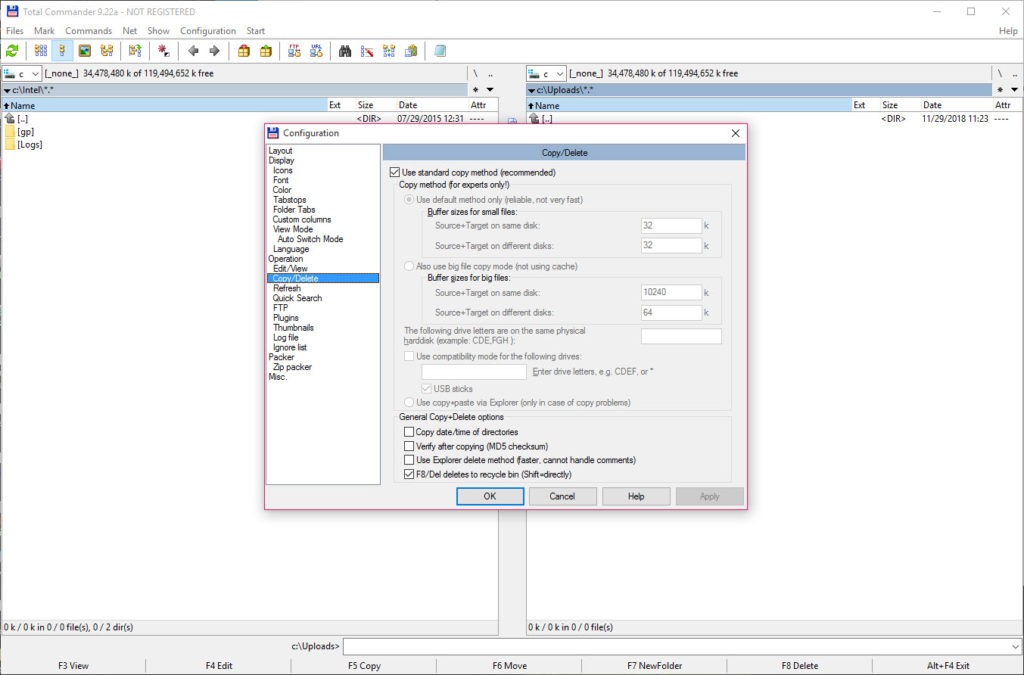Select Quick Search in the configuration tree
This screenshot has width=1024, height=675.
coord(297,298)
